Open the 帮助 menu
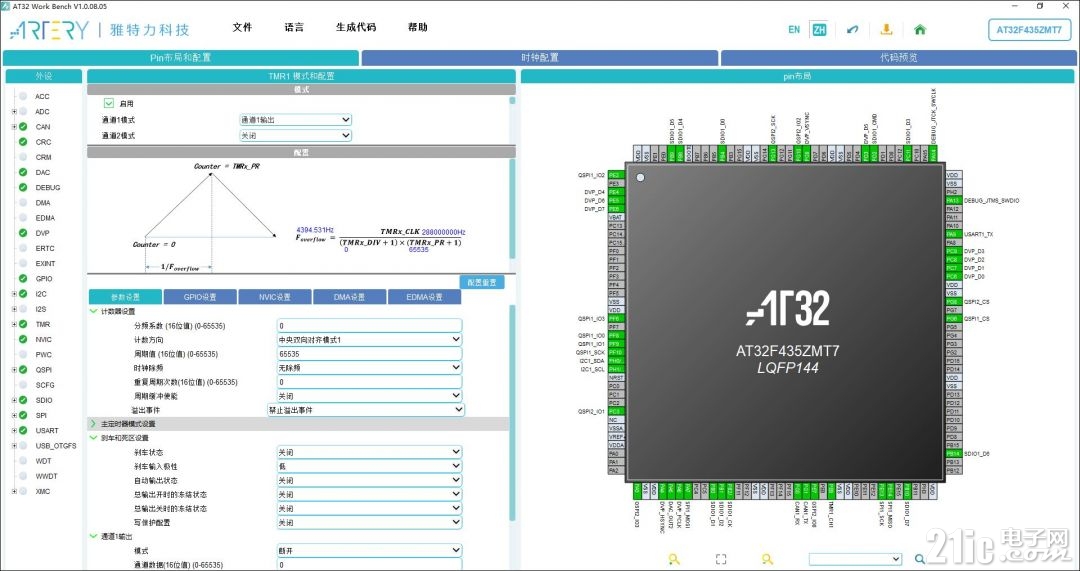 pyautogui.click(x=417, y=28)
